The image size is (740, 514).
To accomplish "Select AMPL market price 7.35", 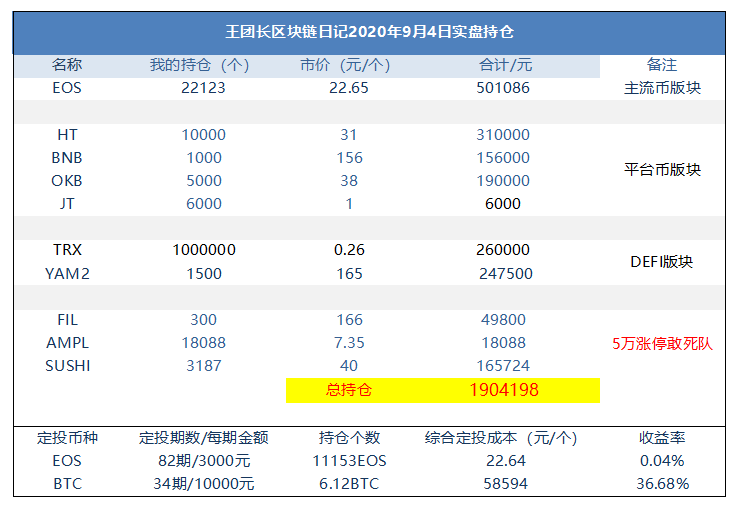I will [349, 343].
